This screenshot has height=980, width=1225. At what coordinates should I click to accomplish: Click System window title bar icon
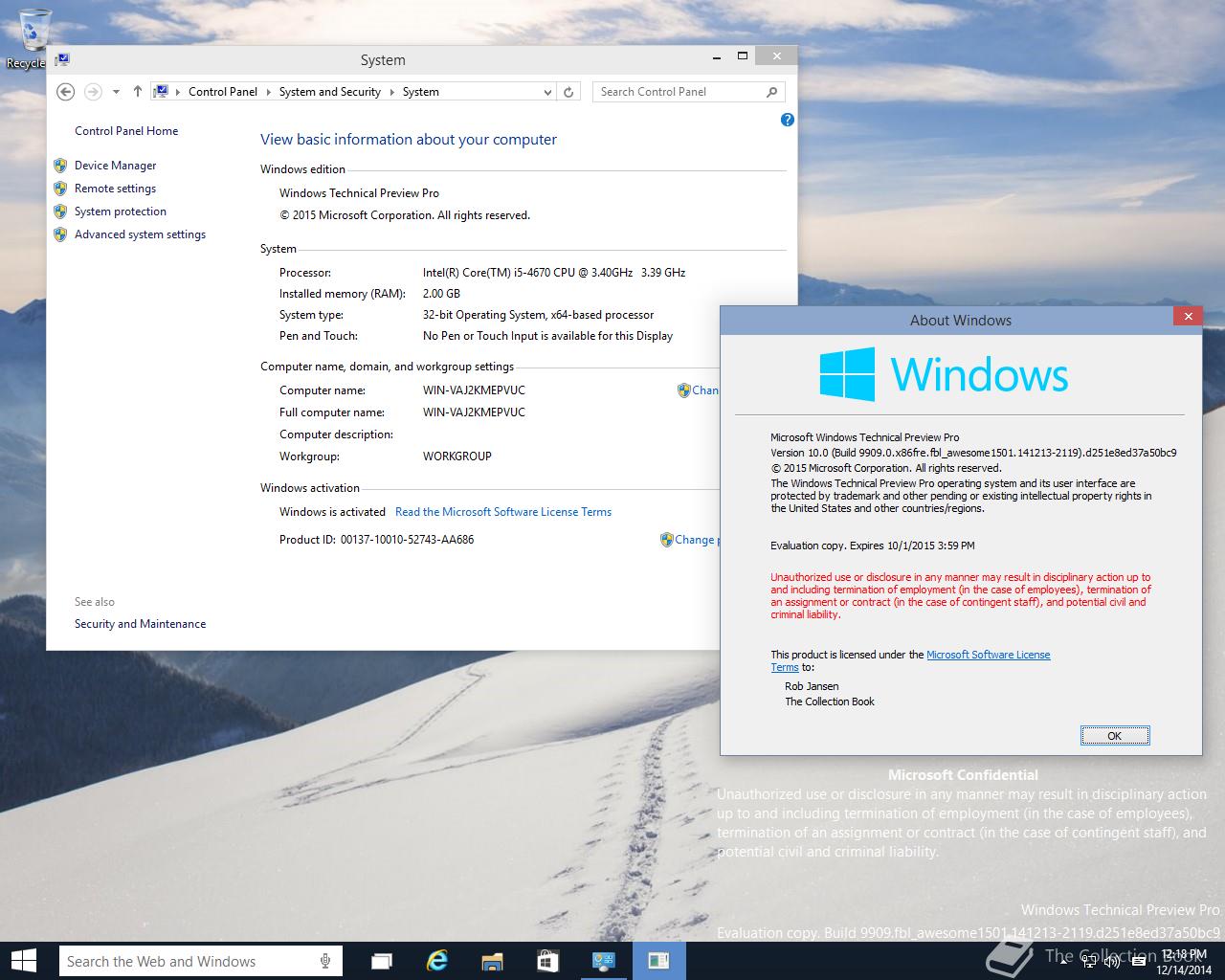tap(61, 59)
